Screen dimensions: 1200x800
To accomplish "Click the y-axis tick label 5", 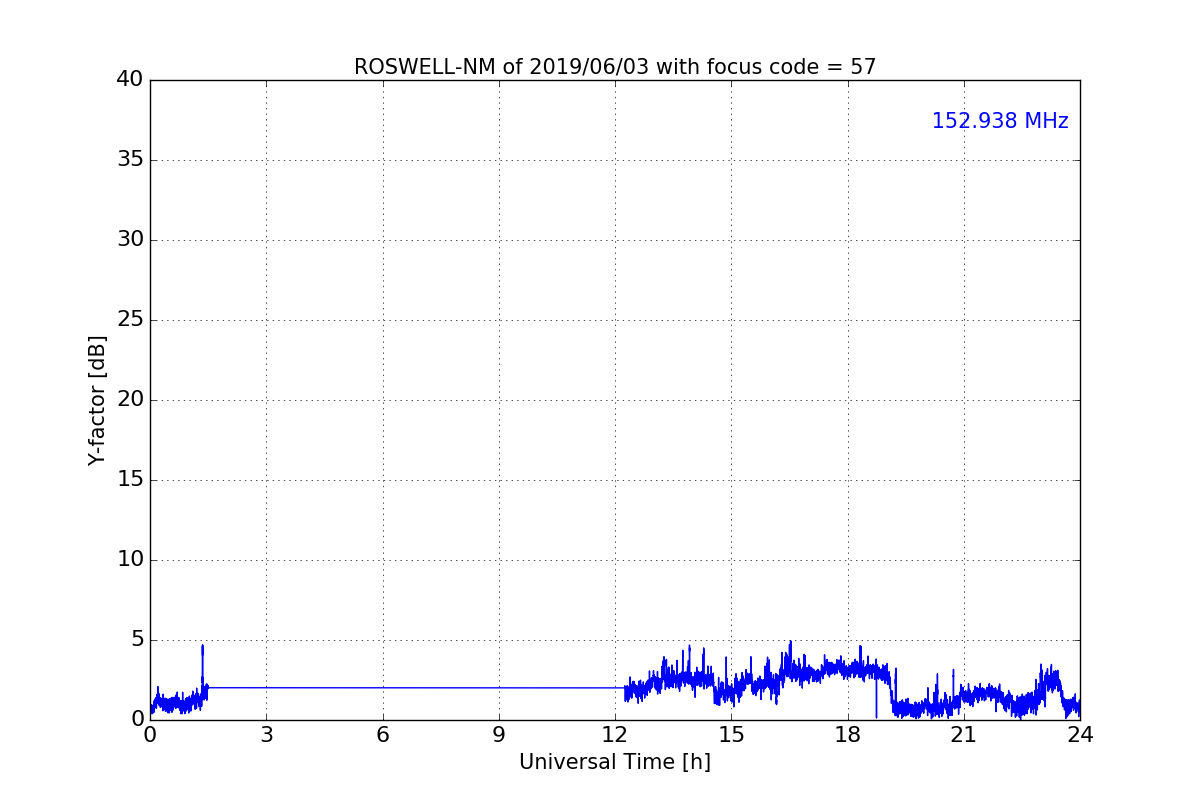I will point(136,640).
